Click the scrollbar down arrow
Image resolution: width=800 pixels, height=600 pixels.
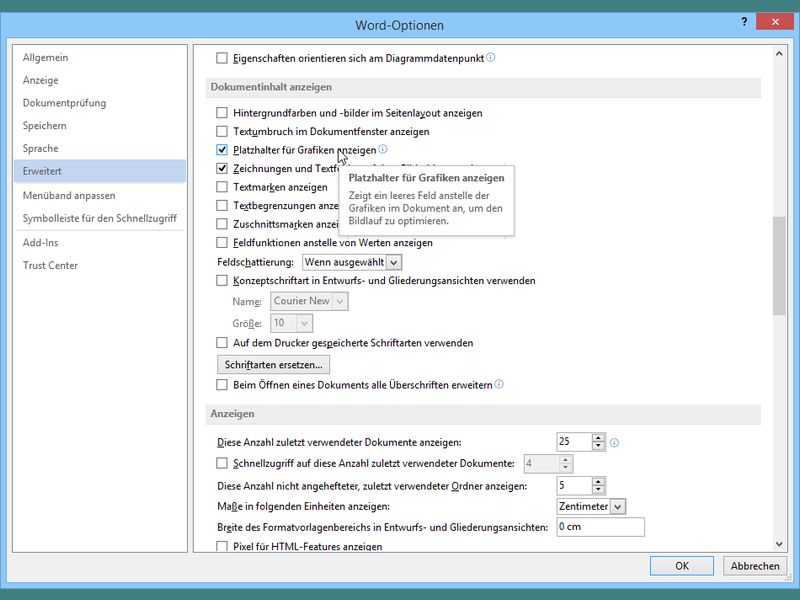pos(779,544)
